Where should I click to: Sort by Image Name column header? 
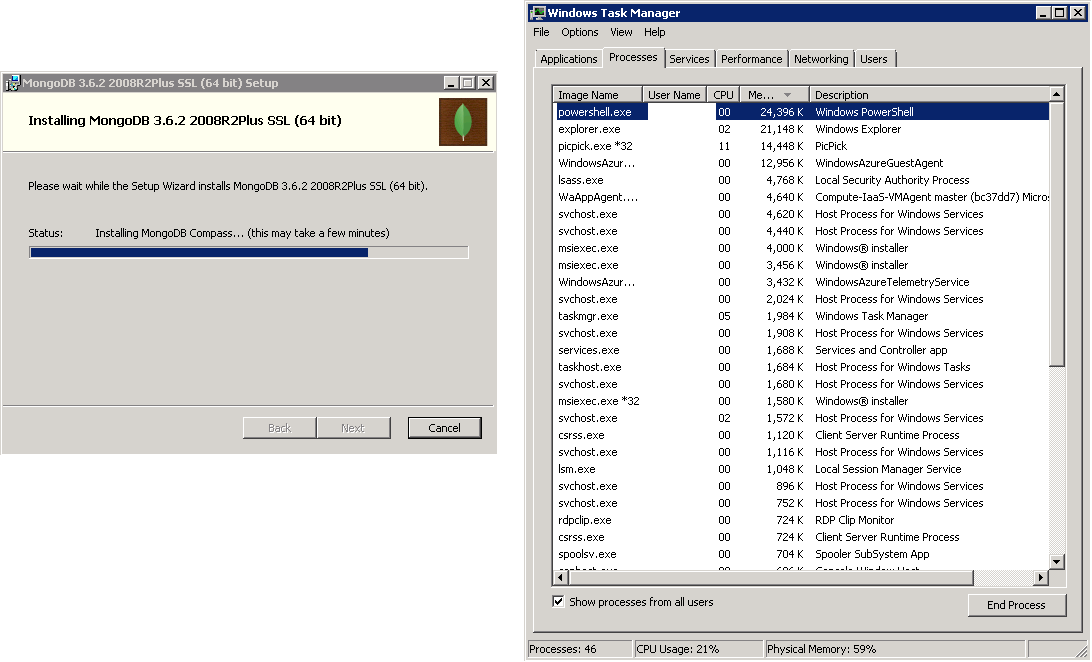pyautogui.click(x=597, y=95)
